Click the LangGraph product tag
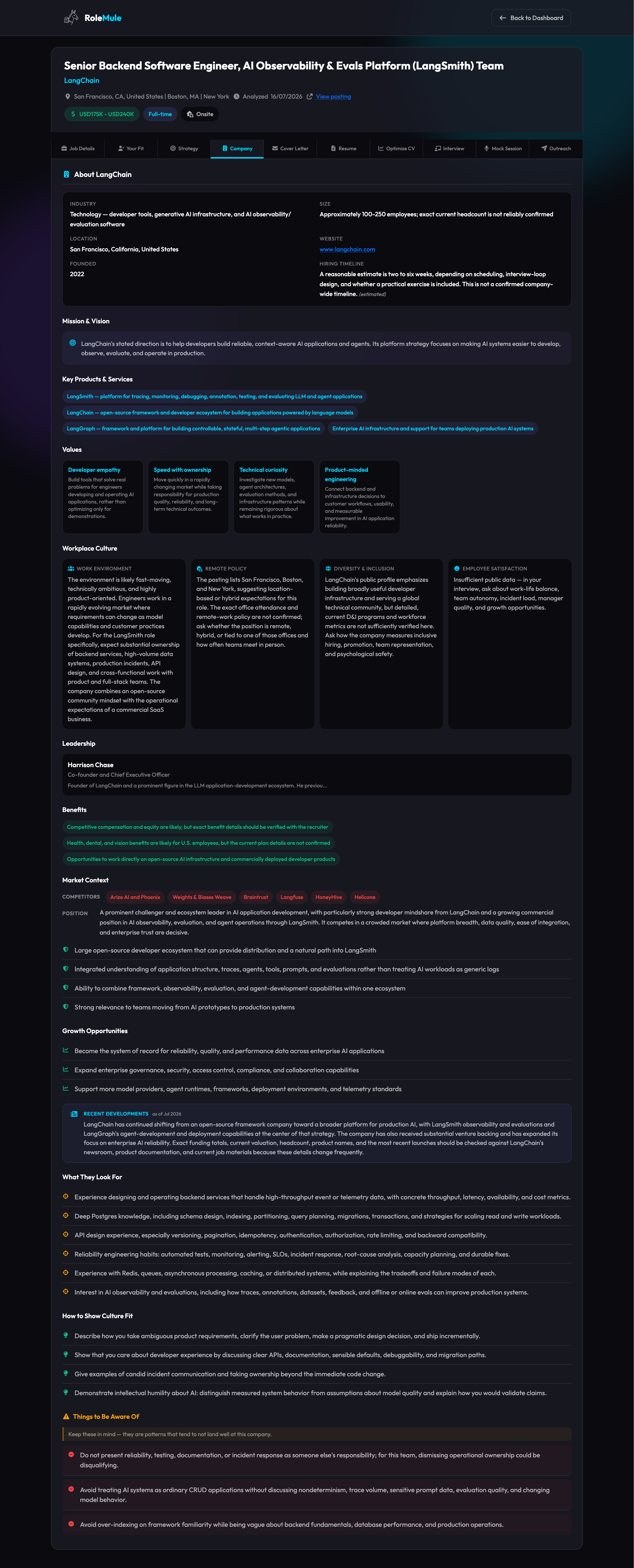Image resolution: width=634 pixels, height=1568 pixels. [193, 429]
